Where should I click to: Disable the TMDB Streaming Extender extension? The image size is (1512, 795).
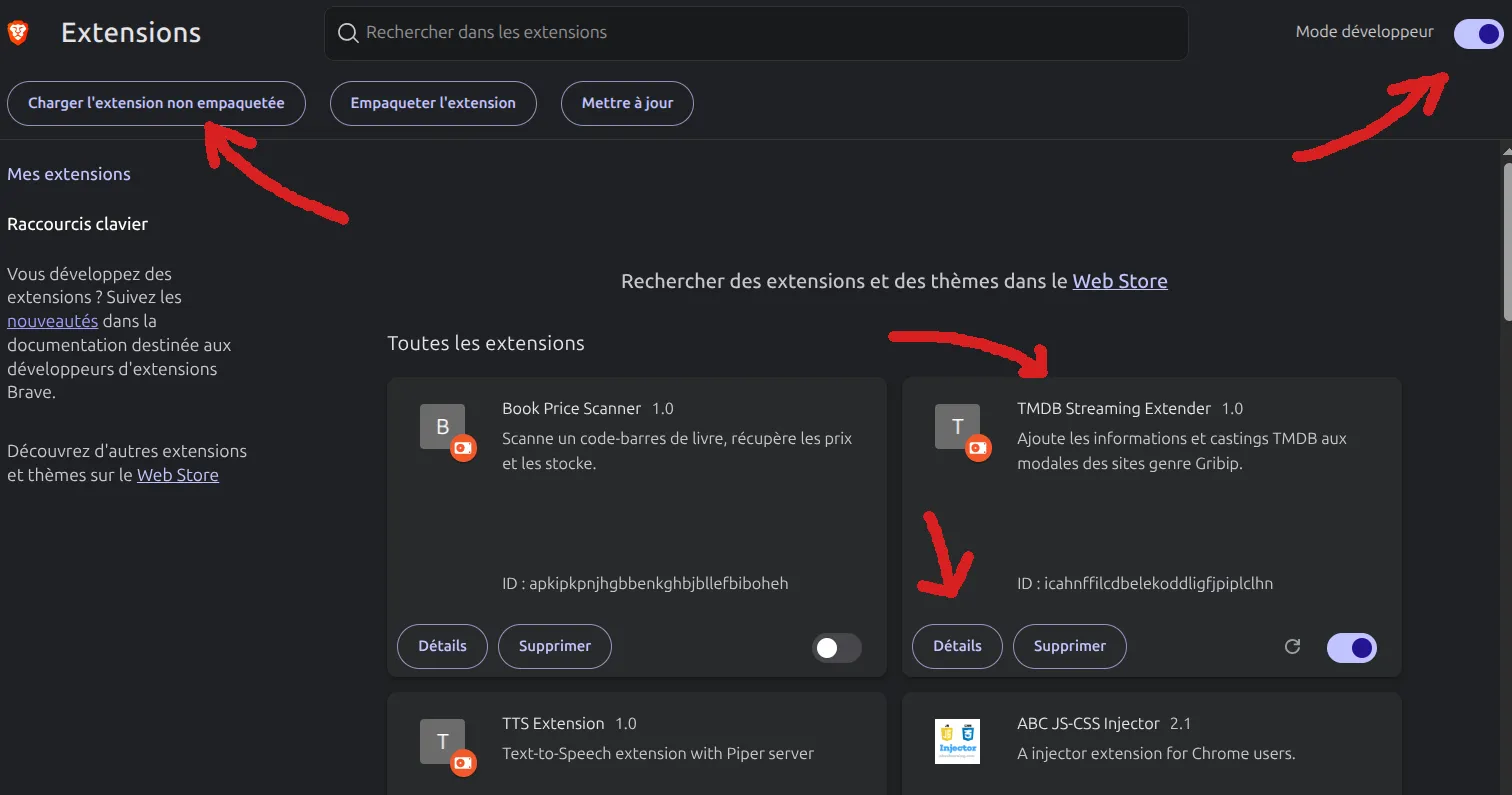pyautogui.click(x=1352, y=648)
